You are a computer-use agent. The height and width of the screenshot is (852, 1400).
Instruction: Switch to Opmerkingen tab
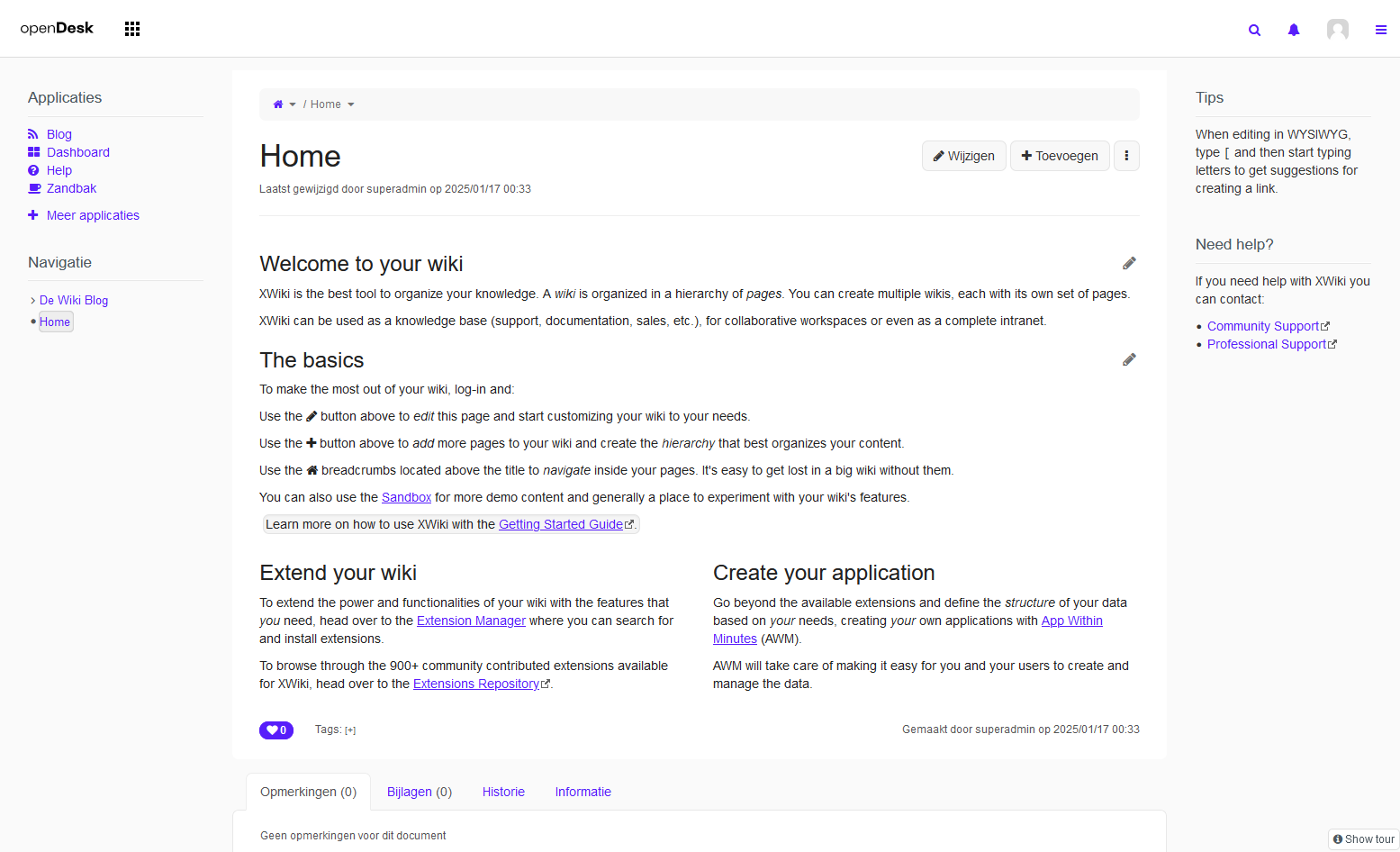(x=308, y=792)
